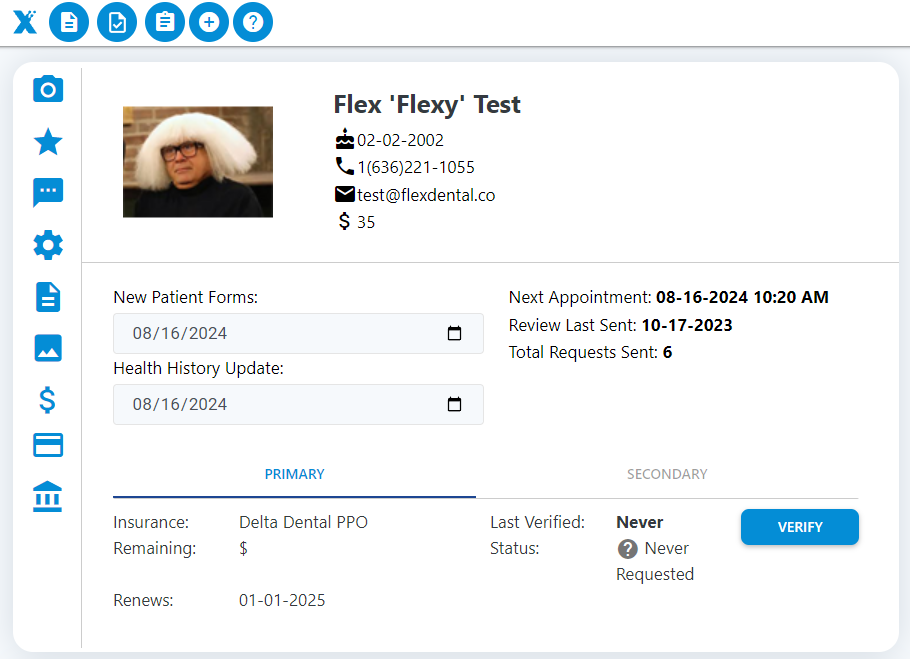Click the document checkmark icon in top bar
The width and height of the screenshot is (910, 659).
tap(117, 22)
